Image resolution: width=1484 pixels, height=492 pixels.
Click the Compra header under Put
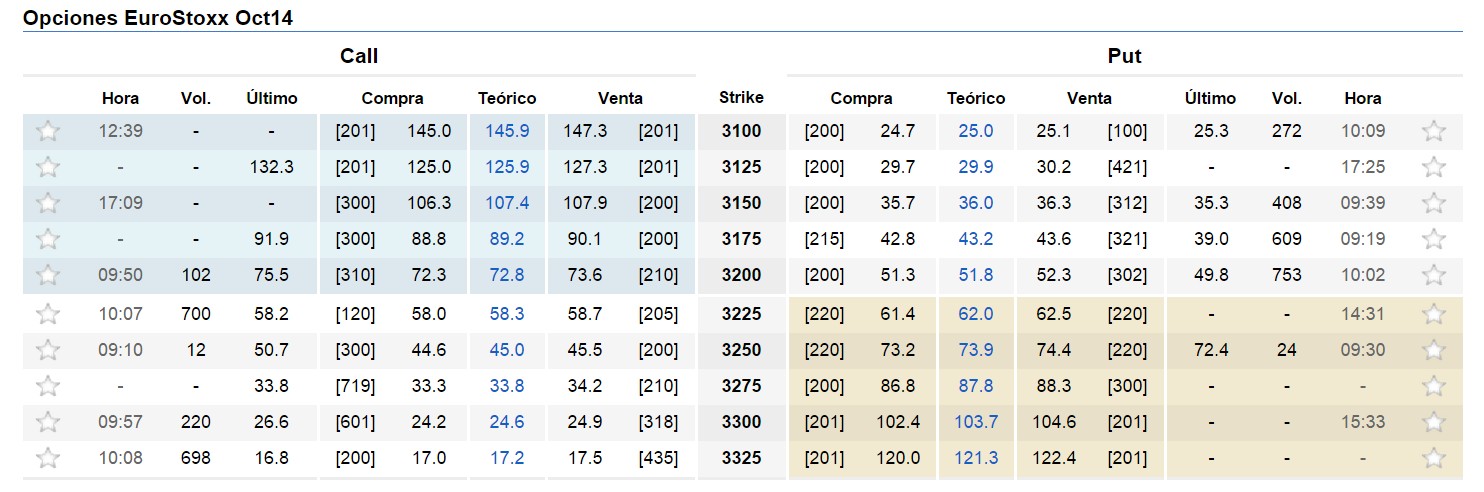tap(861, 98)
